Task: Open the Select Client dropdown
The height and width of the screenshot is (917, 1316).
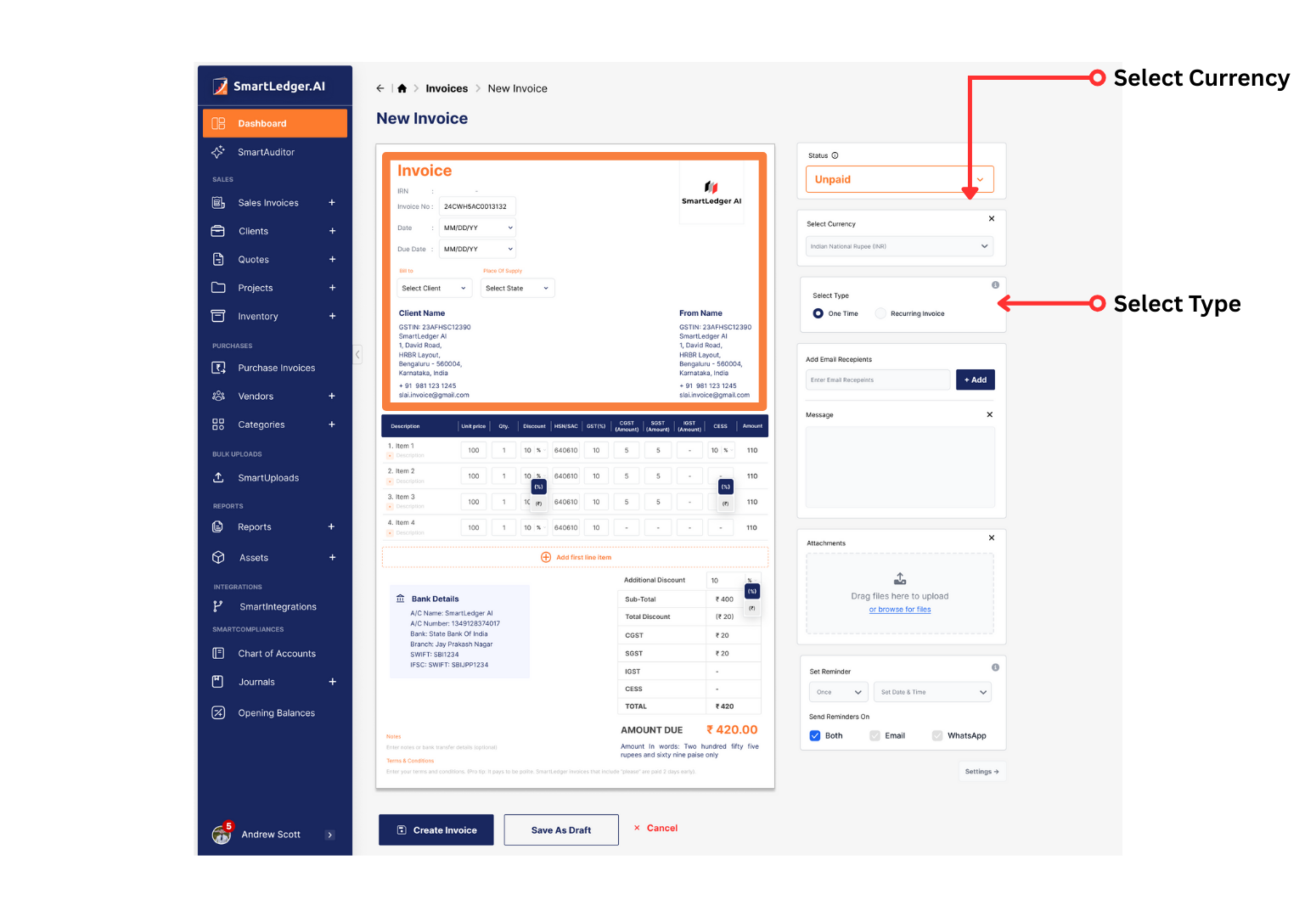Action: point(434,289)
